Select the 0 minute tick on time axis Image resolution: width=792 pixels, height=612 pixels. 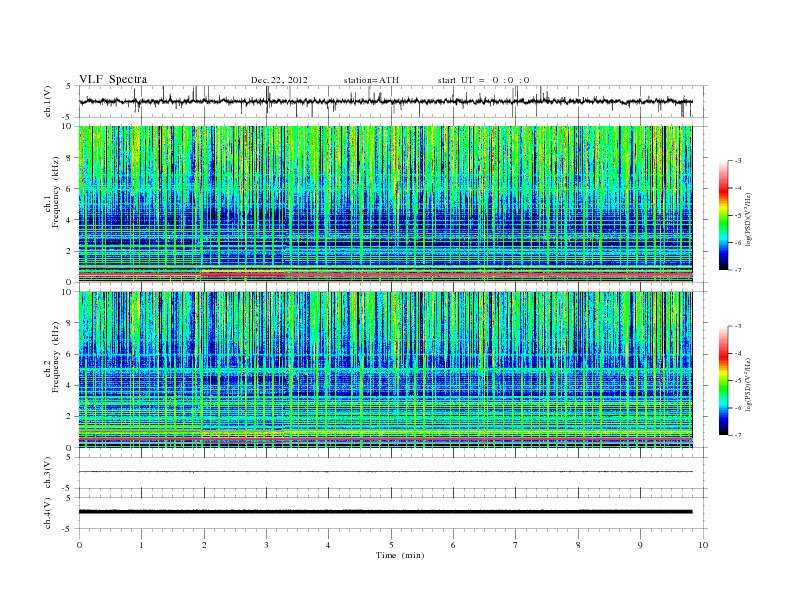pyautogui.click(x=79, y=545)
